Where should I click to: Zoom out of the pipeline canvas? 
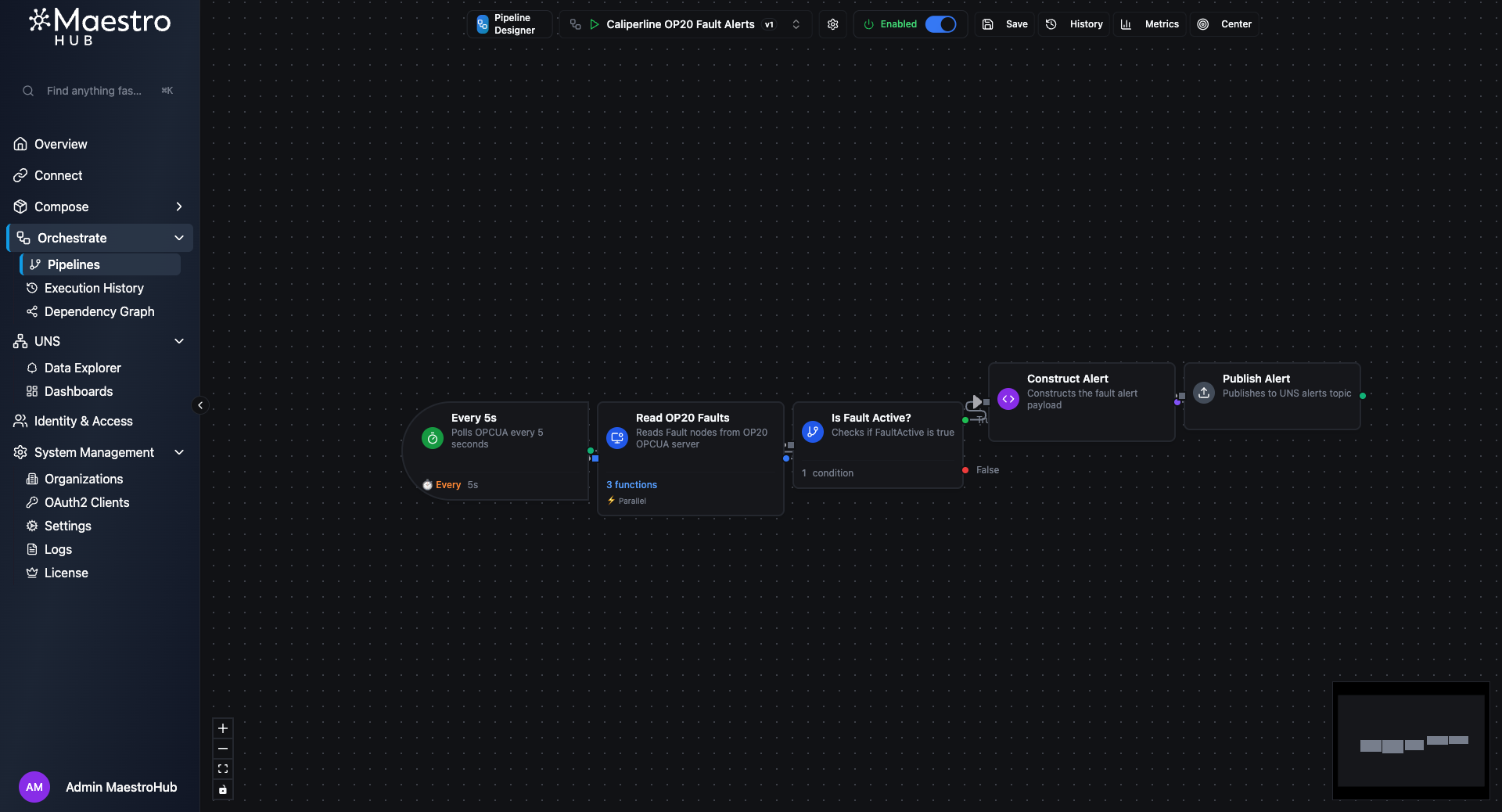pyautogui.click(x=223, y=749)
